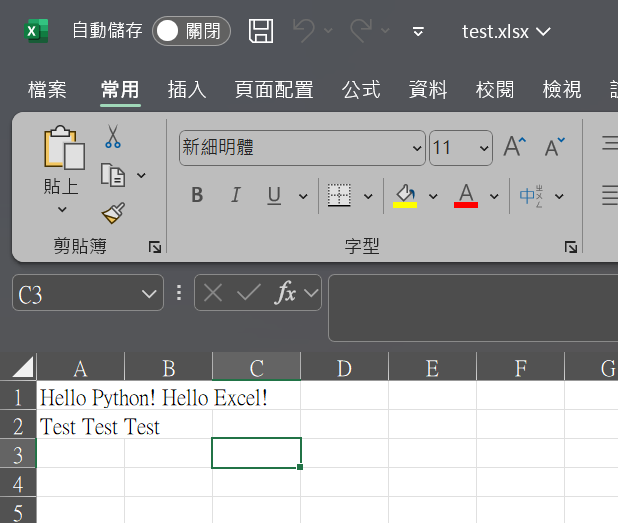Click the test.xlsx file name dropdown
Screen dimensions: 618x523
point(506,32)
